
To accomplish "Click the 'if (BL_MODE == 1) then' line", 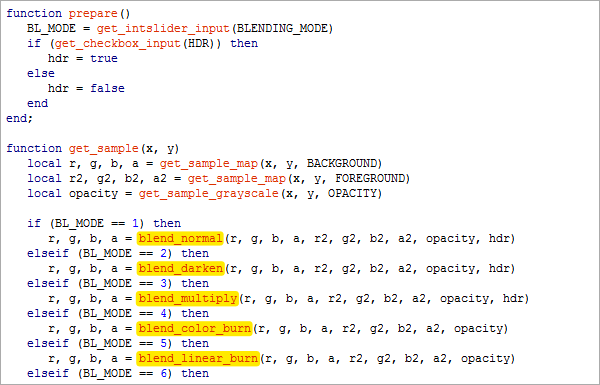I will [x=104, y=223].
